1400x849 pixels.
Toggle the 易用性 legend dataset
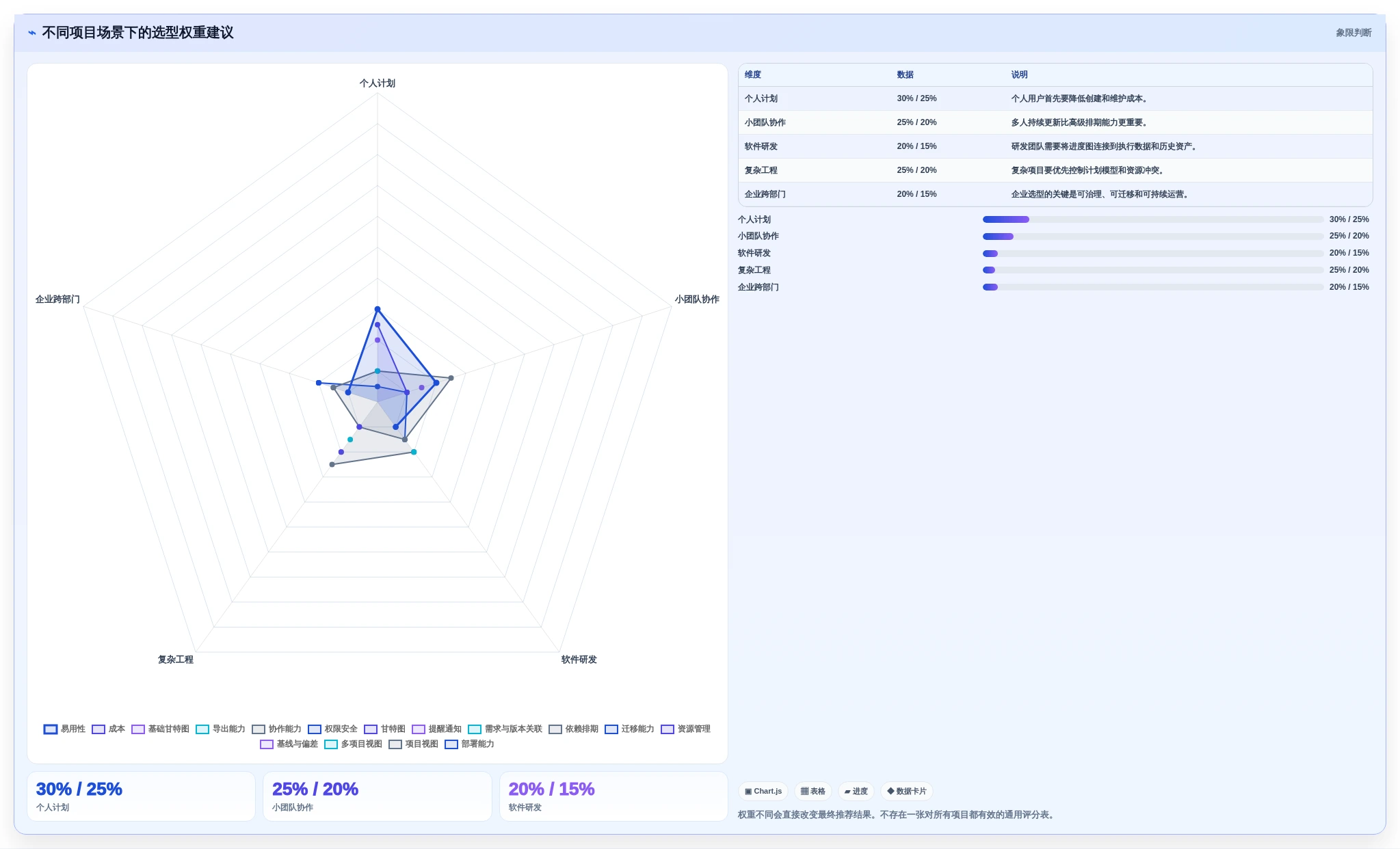point(65,729)
